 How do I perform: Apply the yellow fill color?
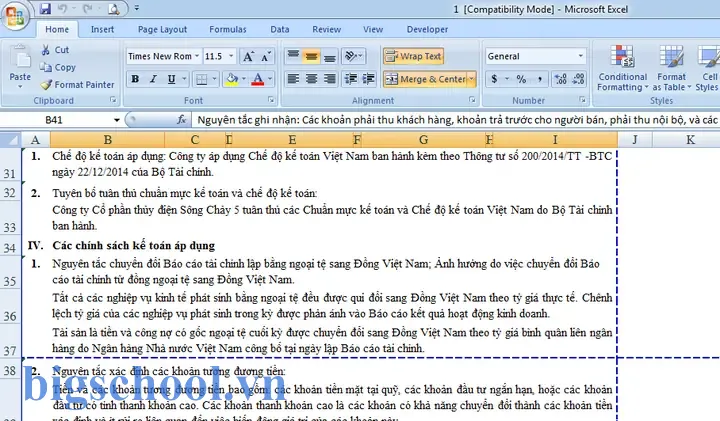pos(232,79)
